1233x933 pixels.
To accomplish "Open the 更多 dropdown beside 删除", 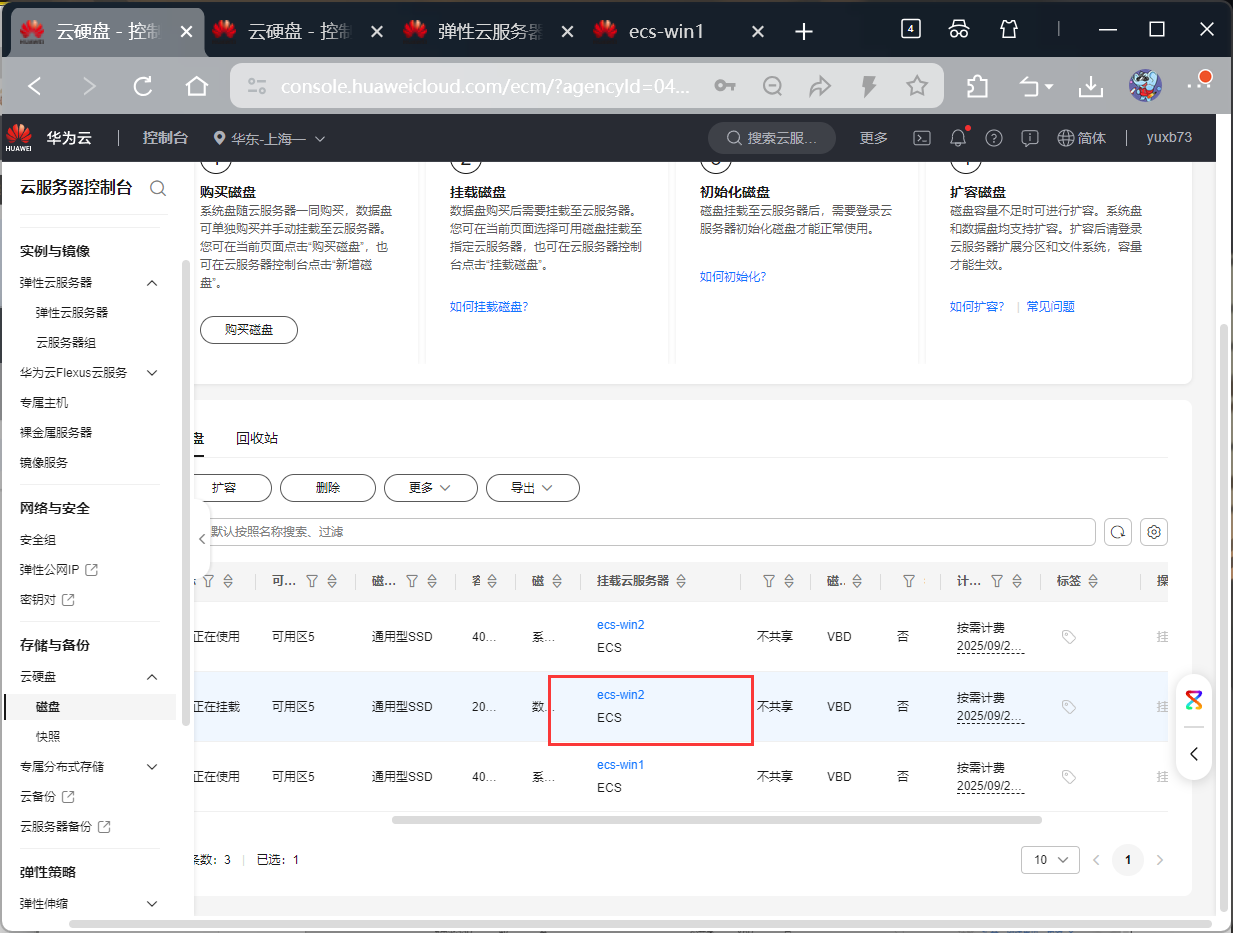I will point(430,488).
